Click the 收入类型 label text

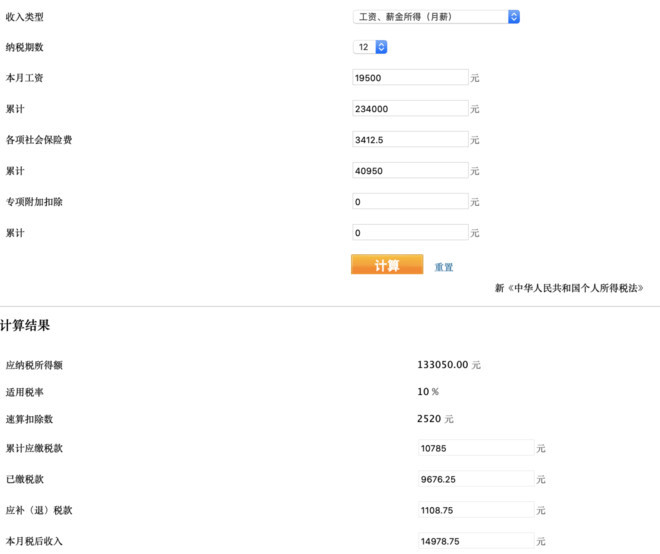25,17
